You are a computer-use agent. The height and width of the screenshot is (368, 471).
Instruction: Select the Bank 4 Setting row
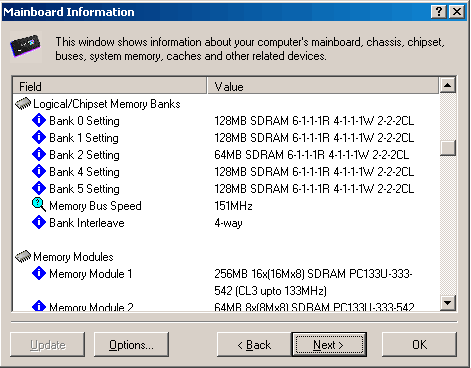pos(226,171)
